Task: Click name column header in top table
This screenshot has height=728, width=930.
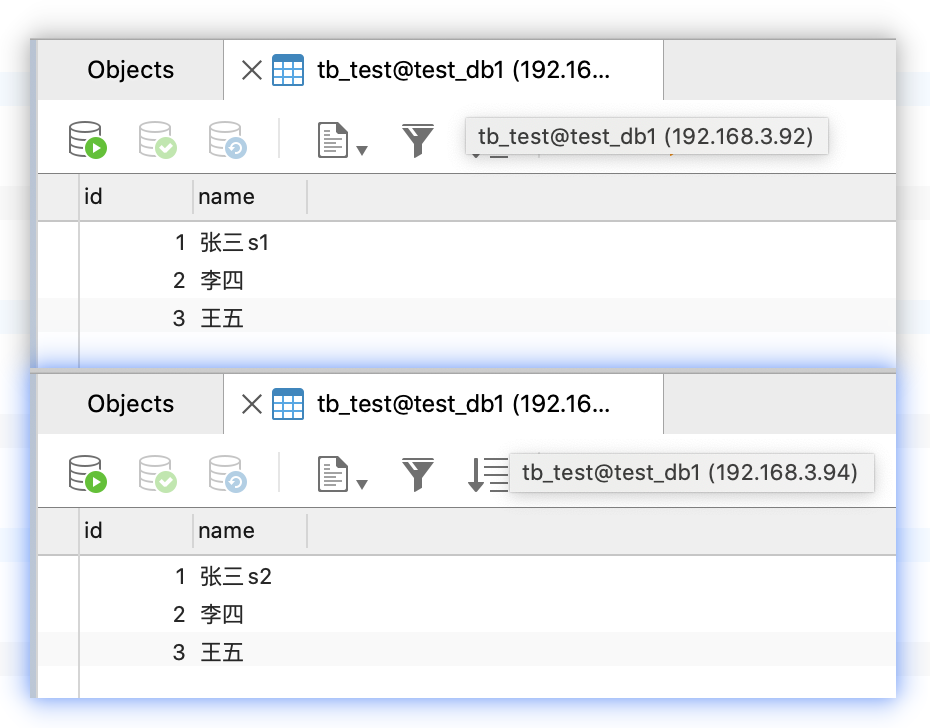Action: tap(226, 197)
